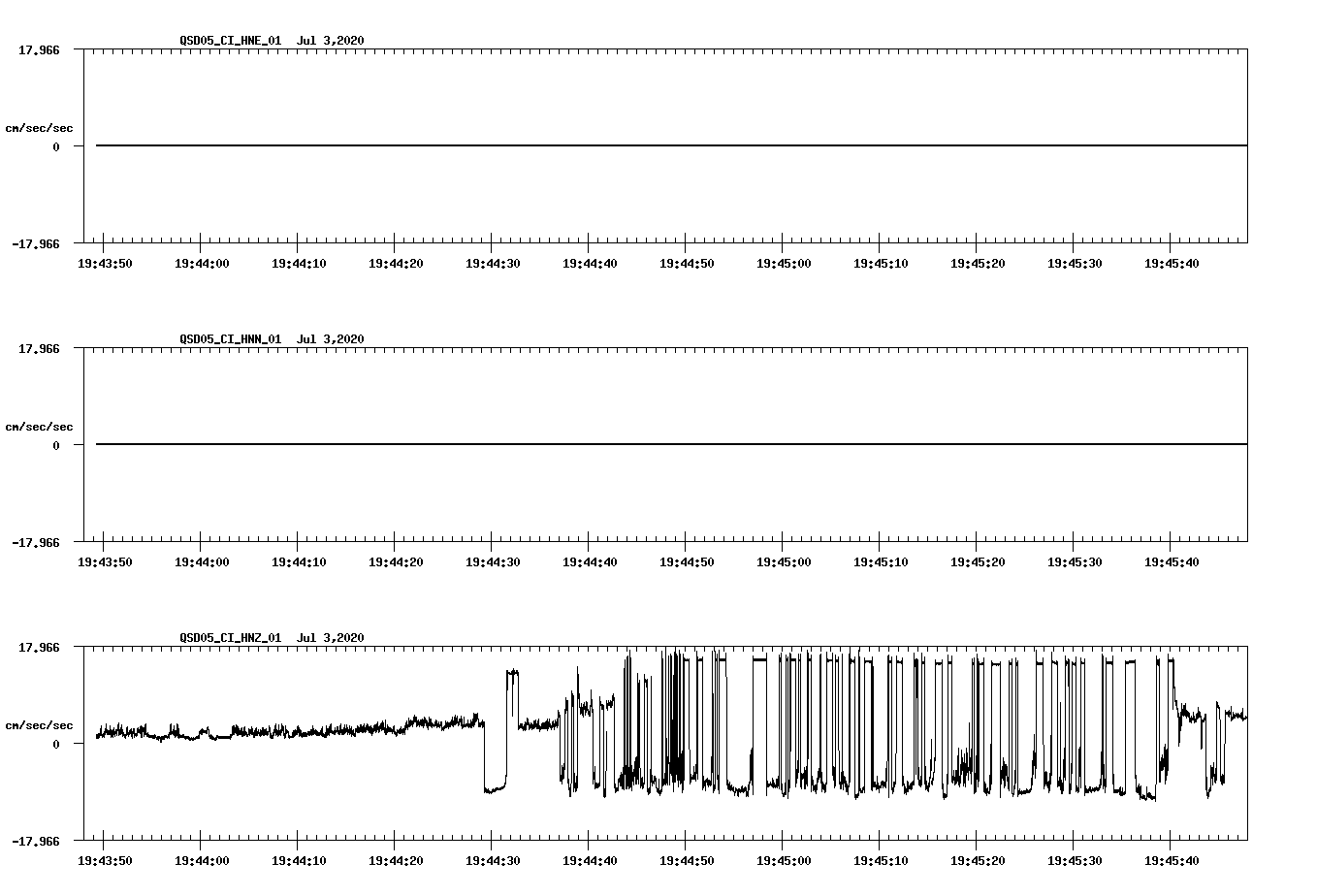Screen dimensions: 1317x896
Task: Click 19:45:10 time label under HNN plot
Action: (881, 562)
